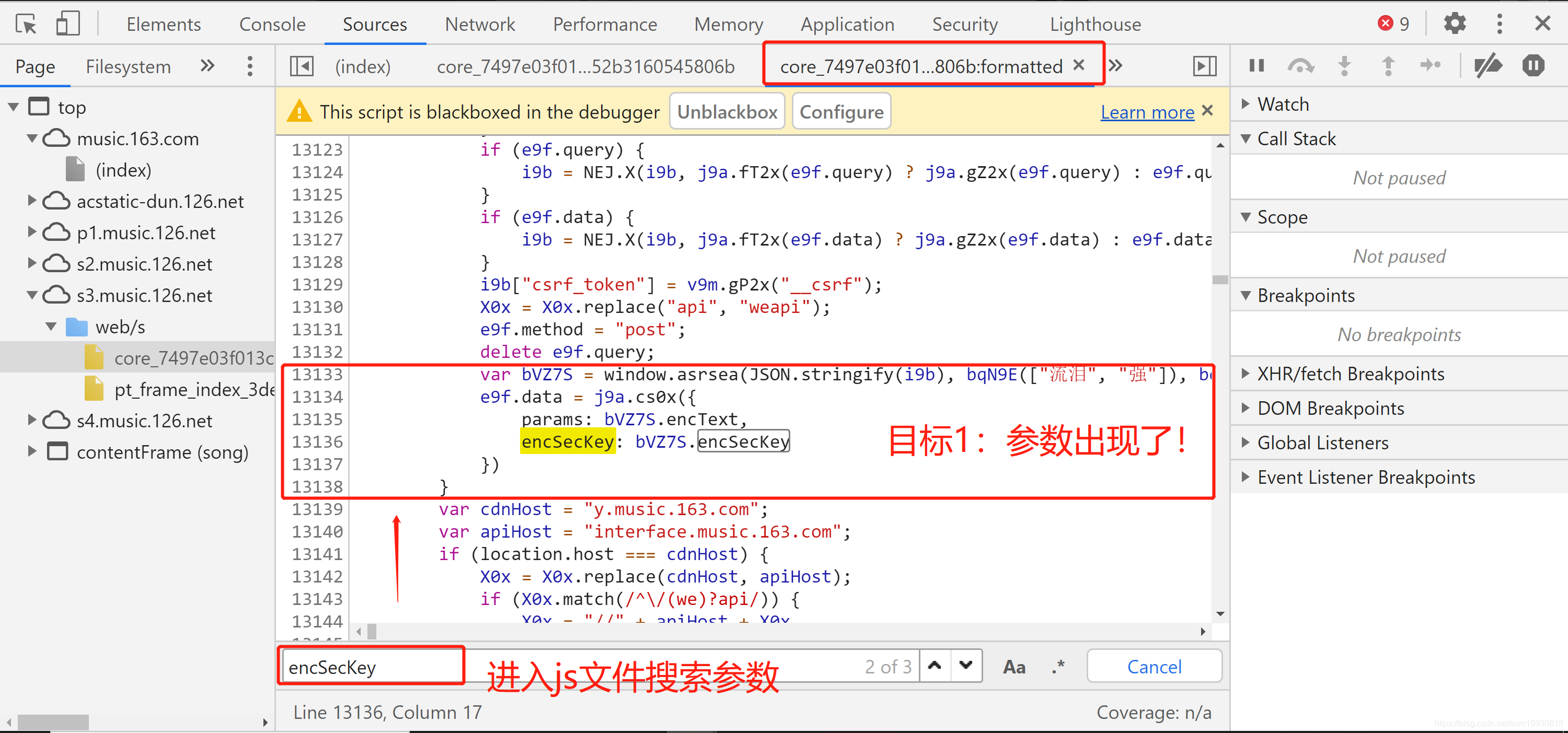Hide the file navigator sidebar
The width and height of the screenshot is (1568, 733).
(x=301, y=66)
